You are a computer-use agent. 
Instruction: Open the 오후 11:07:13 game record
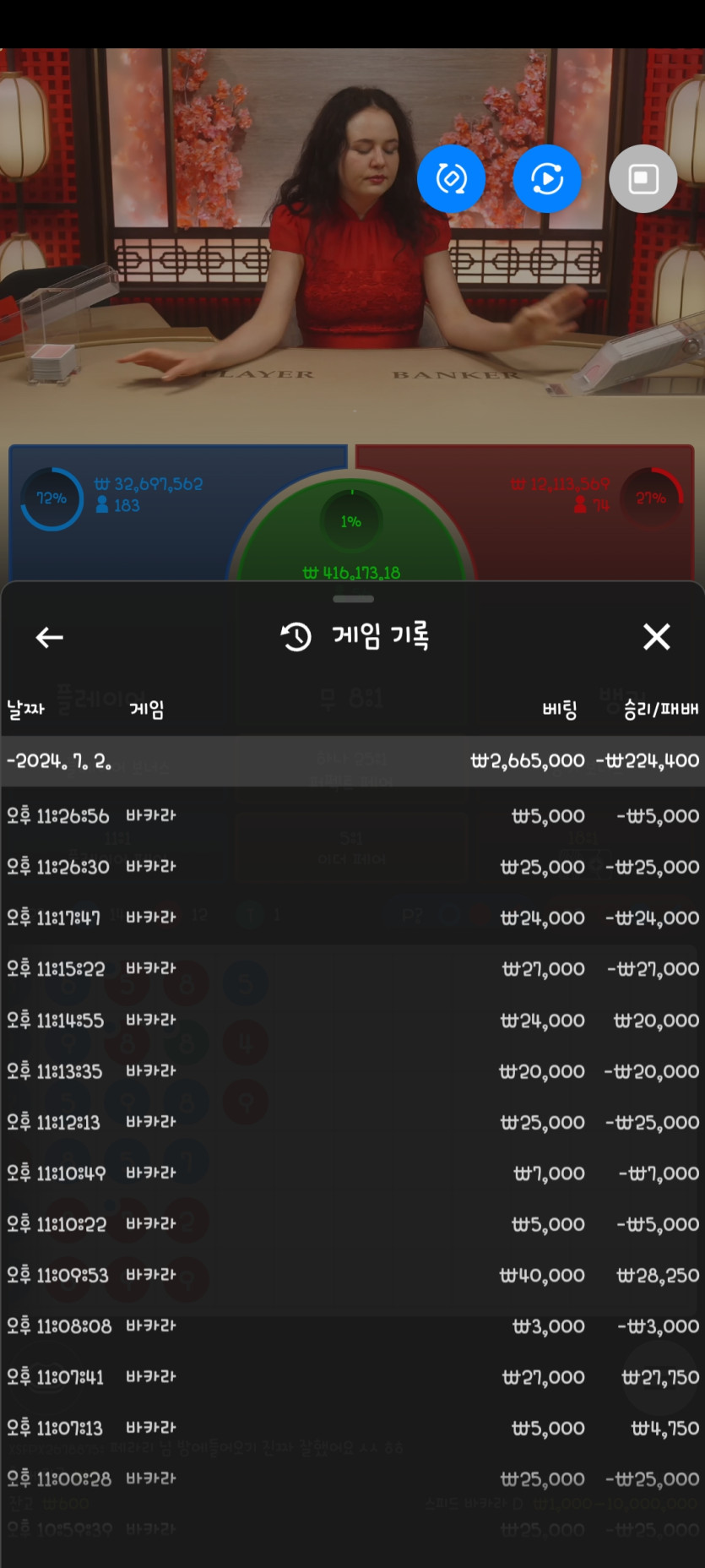point(353,1428)
